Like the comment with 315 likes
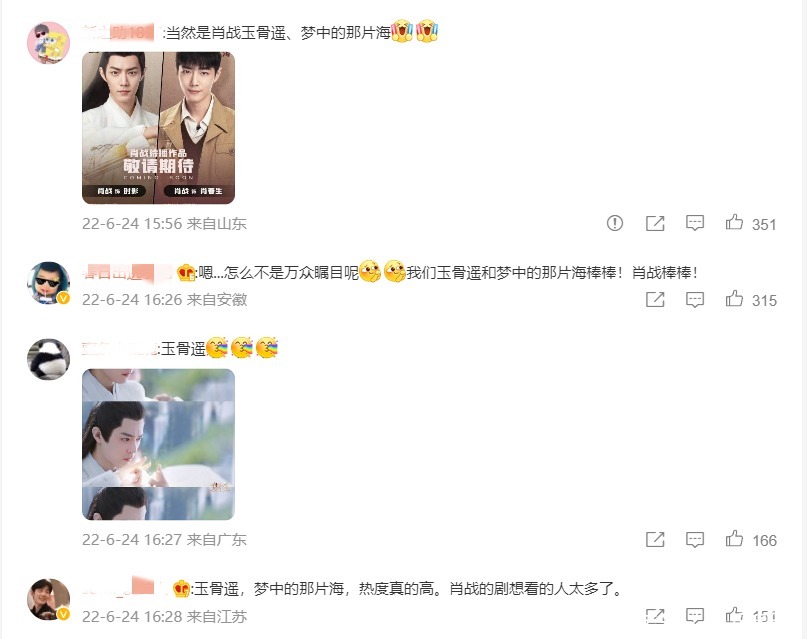 click(734, 298)
